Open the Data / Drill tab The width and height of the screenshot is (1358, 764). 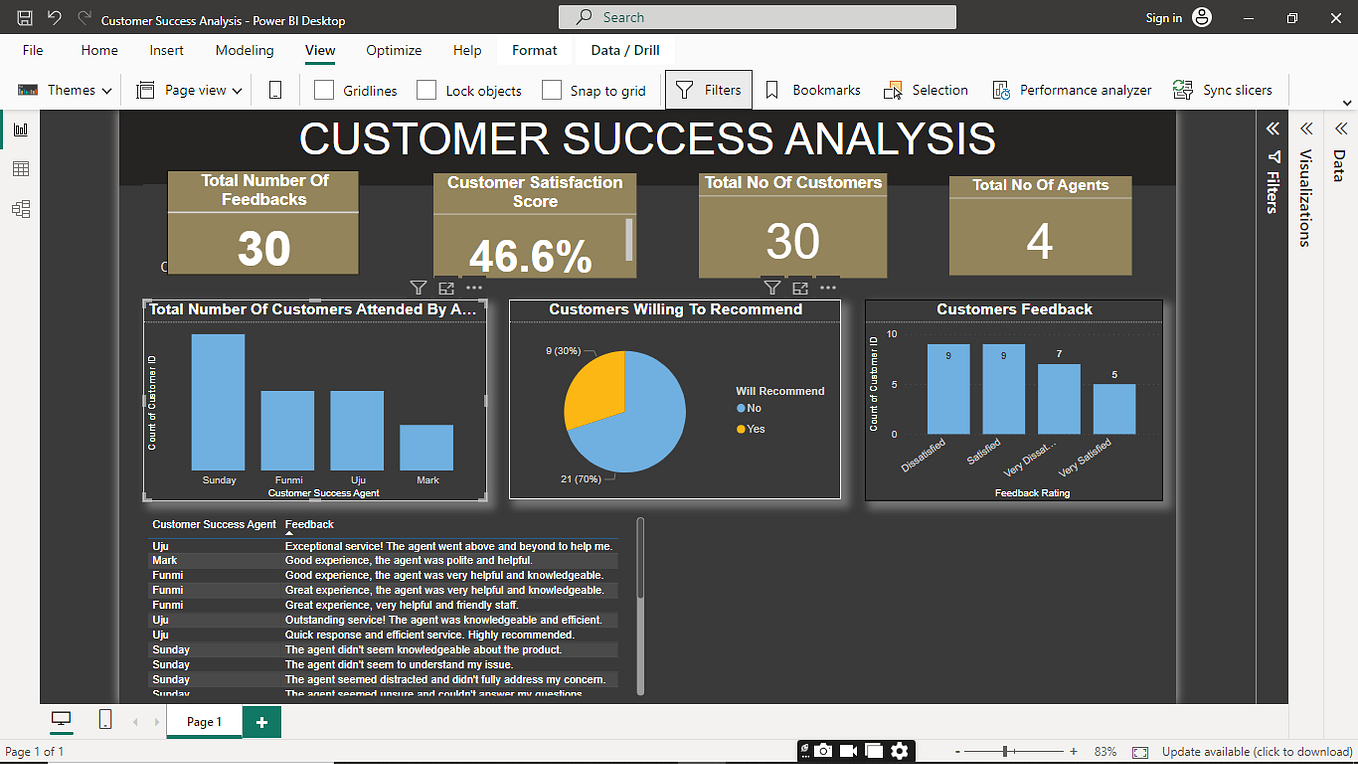tap(625, 50)
